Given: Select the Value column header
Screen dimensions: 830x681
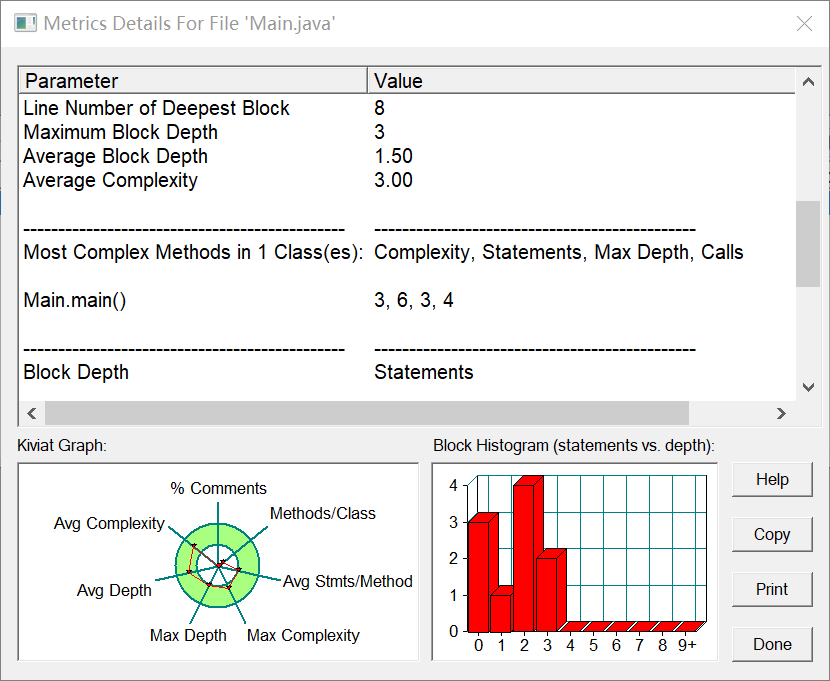Looking at the screenshot, I should (581, 81).
